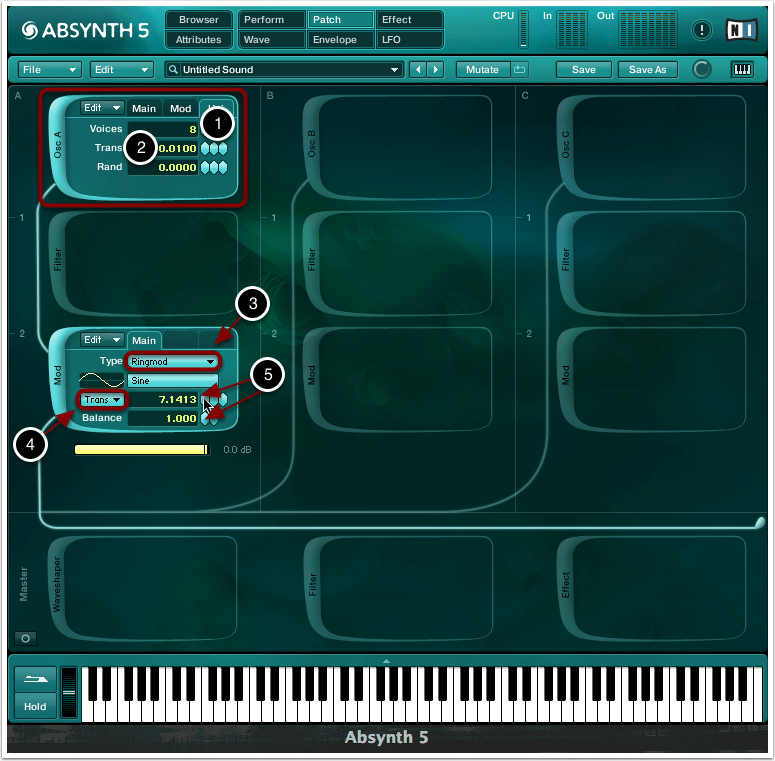Screen dimensions: 775x761
Task: Click the Mutate button
Action: (x=482, y=70)
